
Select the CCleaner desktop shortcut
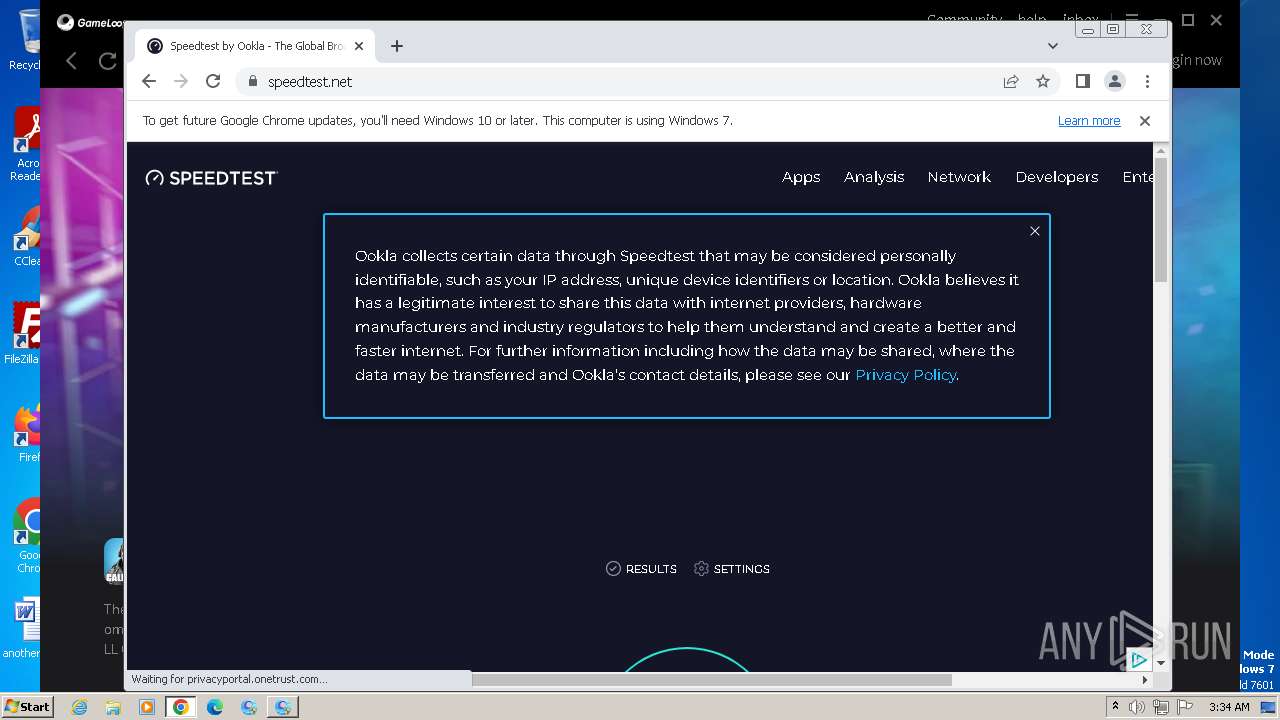(24, 238)
